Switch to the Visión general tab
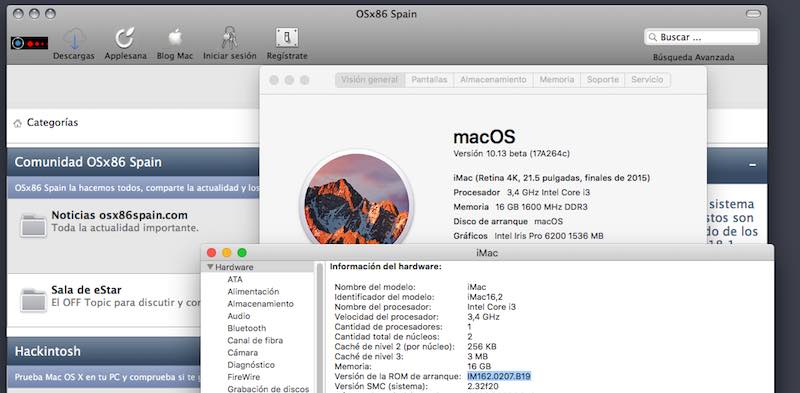This screenshot has width=800, height=393. (370, 80)
